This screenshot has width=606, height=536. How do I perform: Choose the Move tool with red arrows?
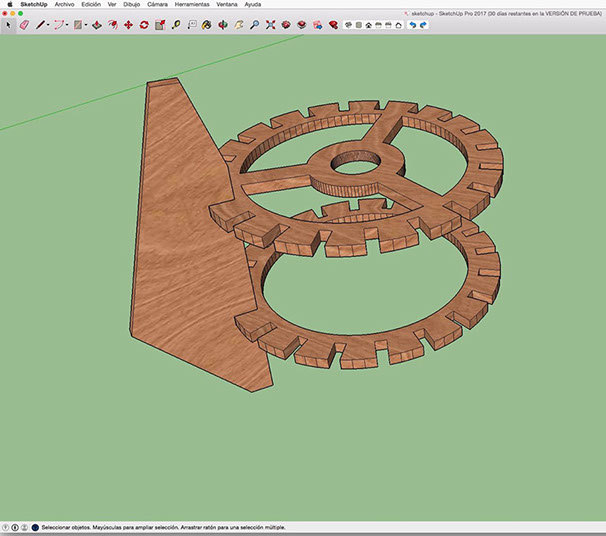click(x=128, y=24)
